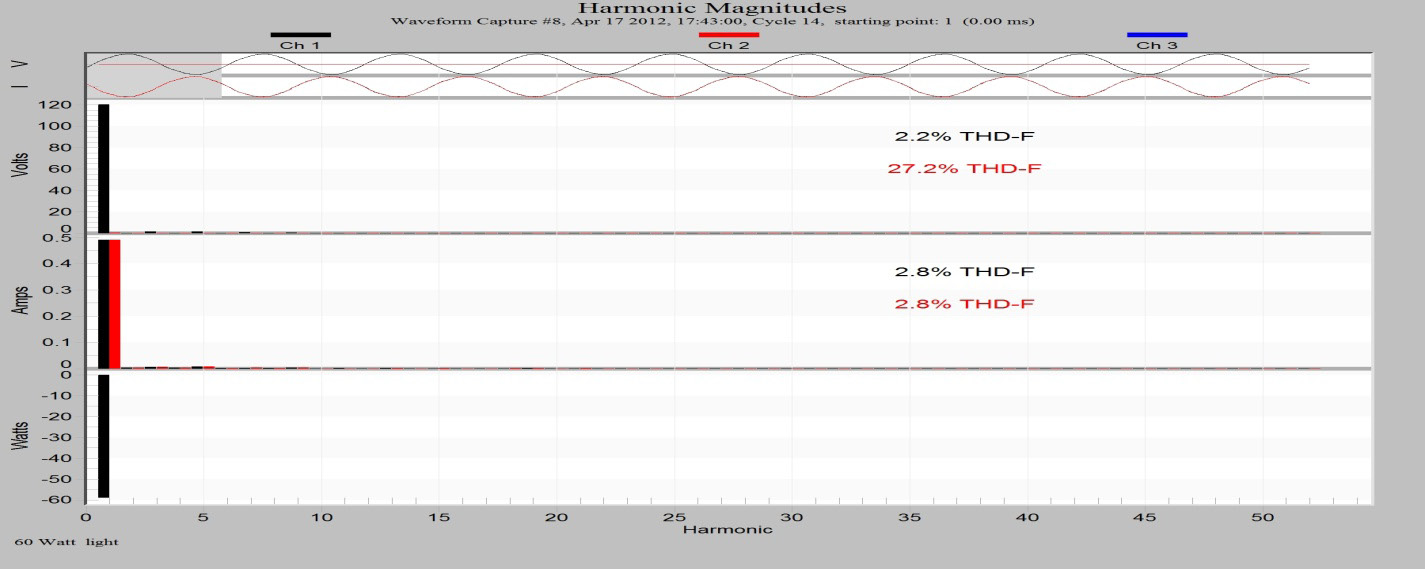Click the black Ch 1 legend swatch
The width and height of the screenshot is (1425, 569).
tap(300, 35)
